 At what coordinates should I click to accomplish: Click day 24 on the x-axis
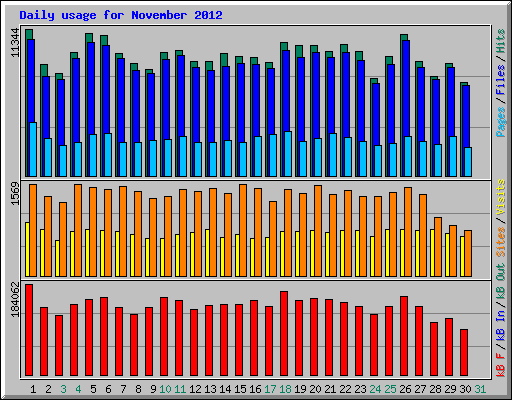[x=375, y=389]
